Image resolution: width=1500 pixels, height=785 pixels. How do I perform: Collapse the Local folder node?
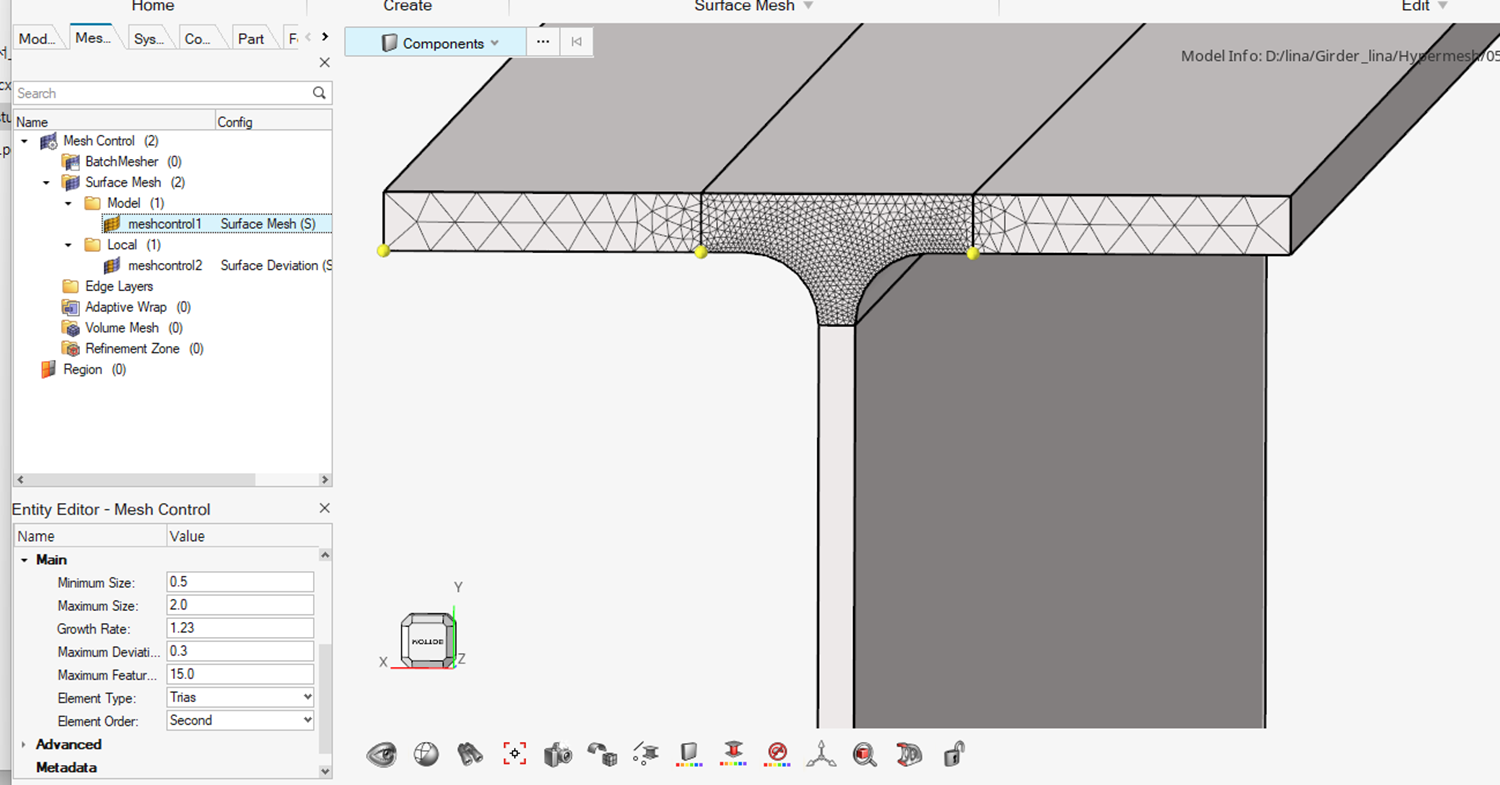pos(68,245)
